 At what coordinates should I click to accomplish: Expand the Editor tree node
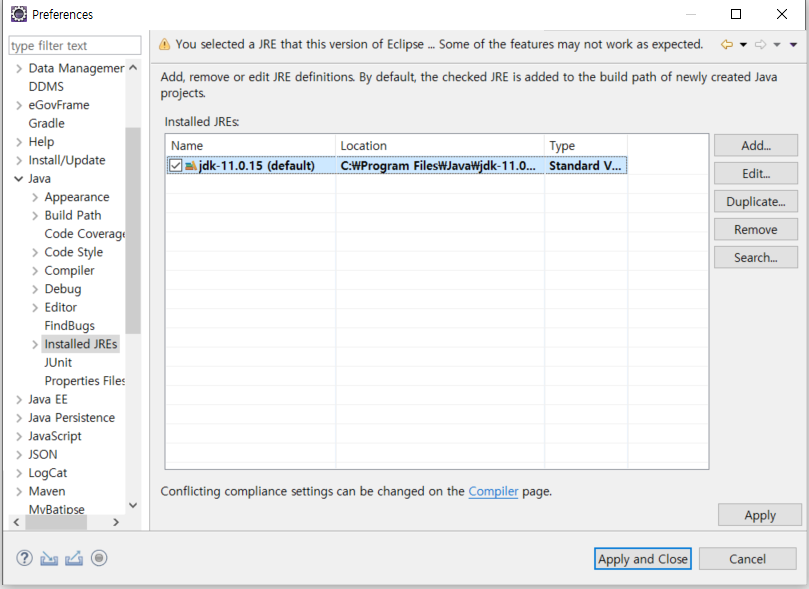[35, 308]
